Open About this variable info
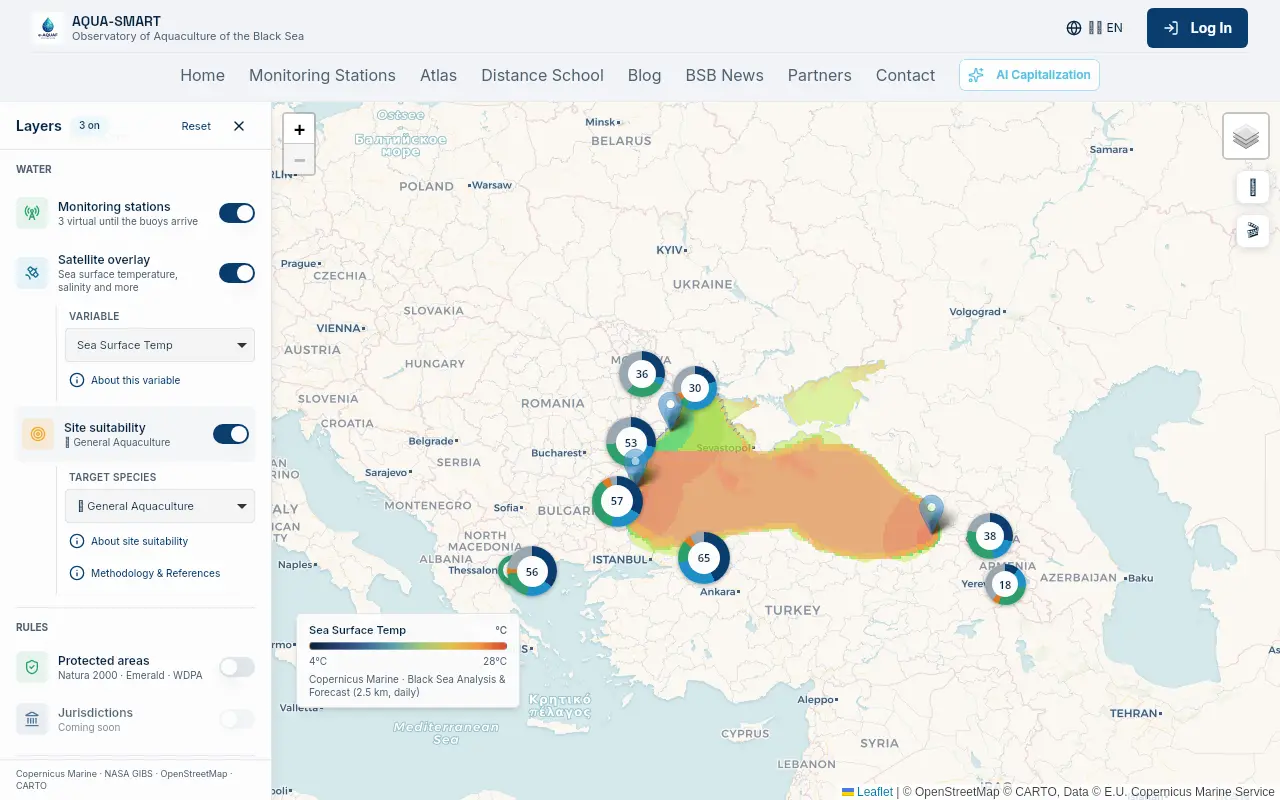This screenshot has width=1280, height=800. (125, 380)
